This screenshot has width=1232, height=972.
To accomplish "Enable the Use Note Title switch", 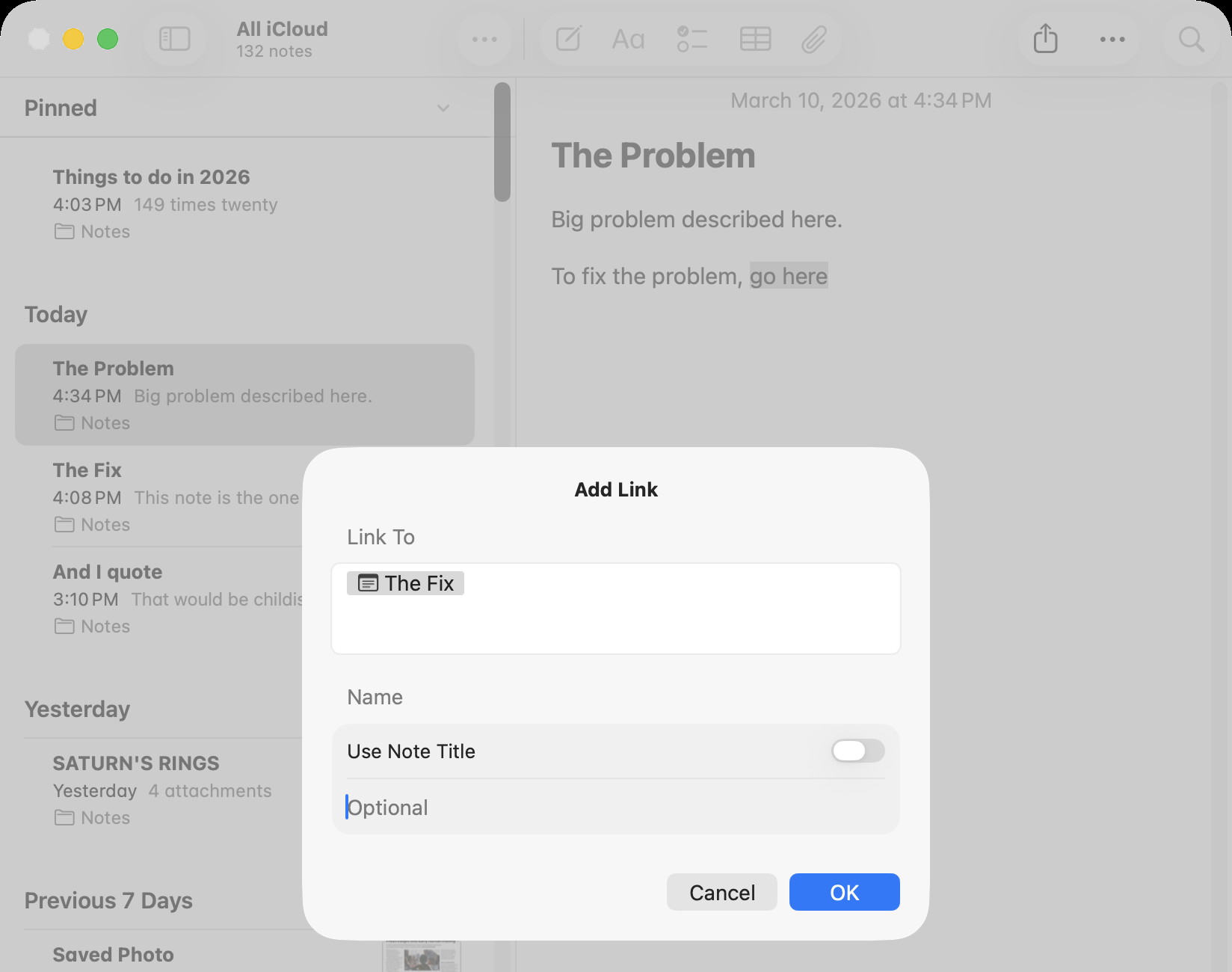I will (857, 751).
